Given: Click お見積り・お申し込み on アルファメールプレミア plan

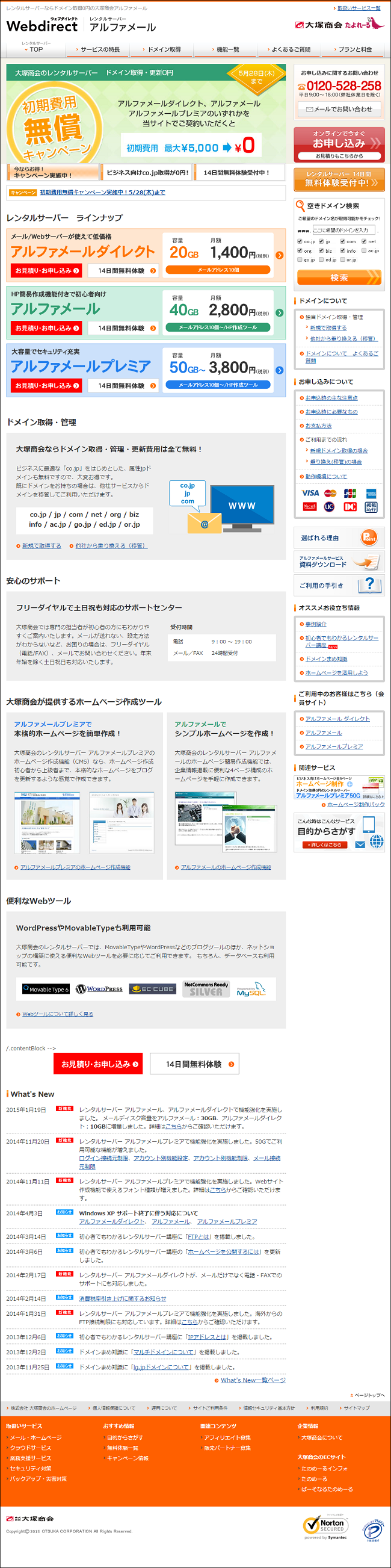Looking at the screenshot, I should [48, 386].
